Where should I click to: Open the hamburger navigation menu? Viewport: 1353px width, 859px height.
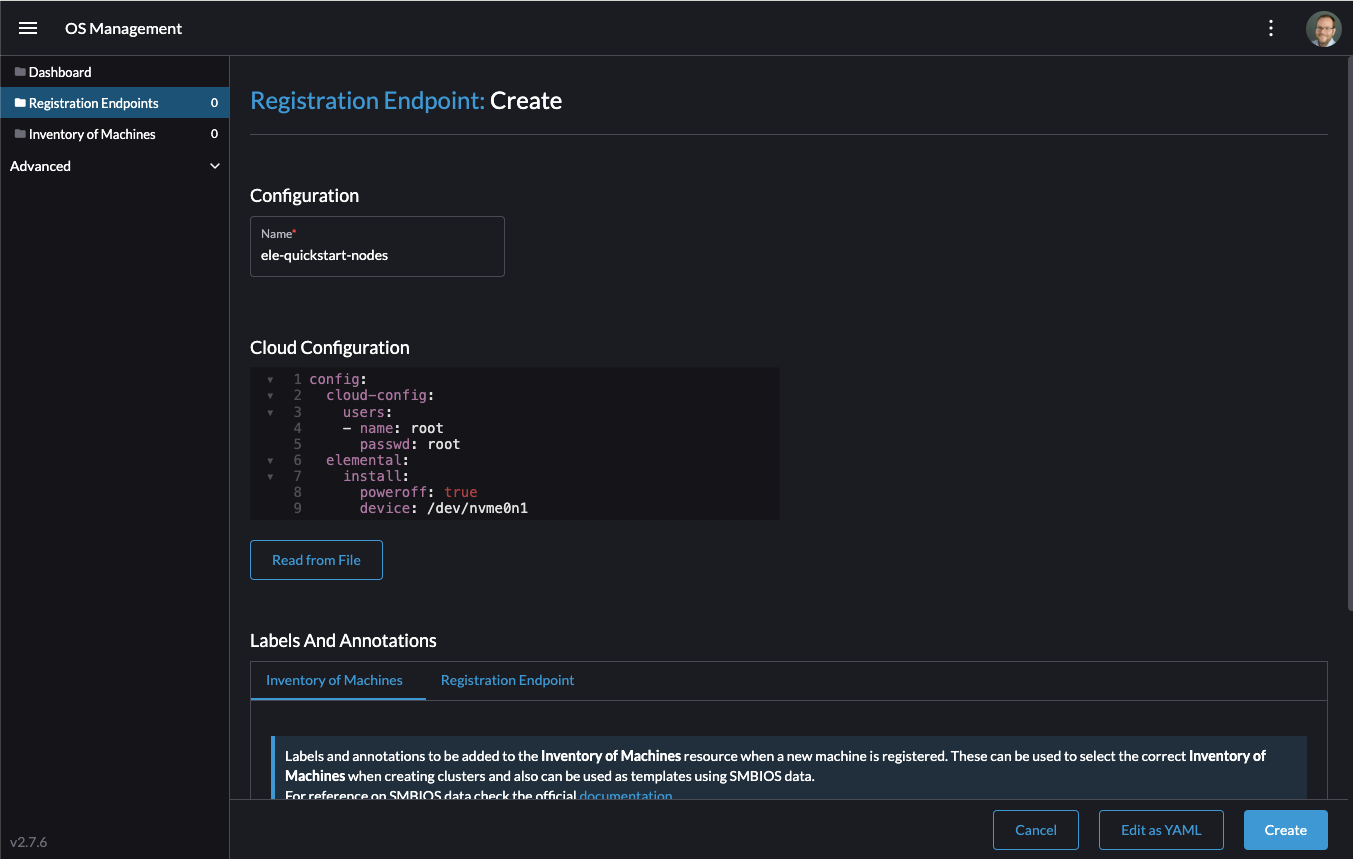coord(28,28)
